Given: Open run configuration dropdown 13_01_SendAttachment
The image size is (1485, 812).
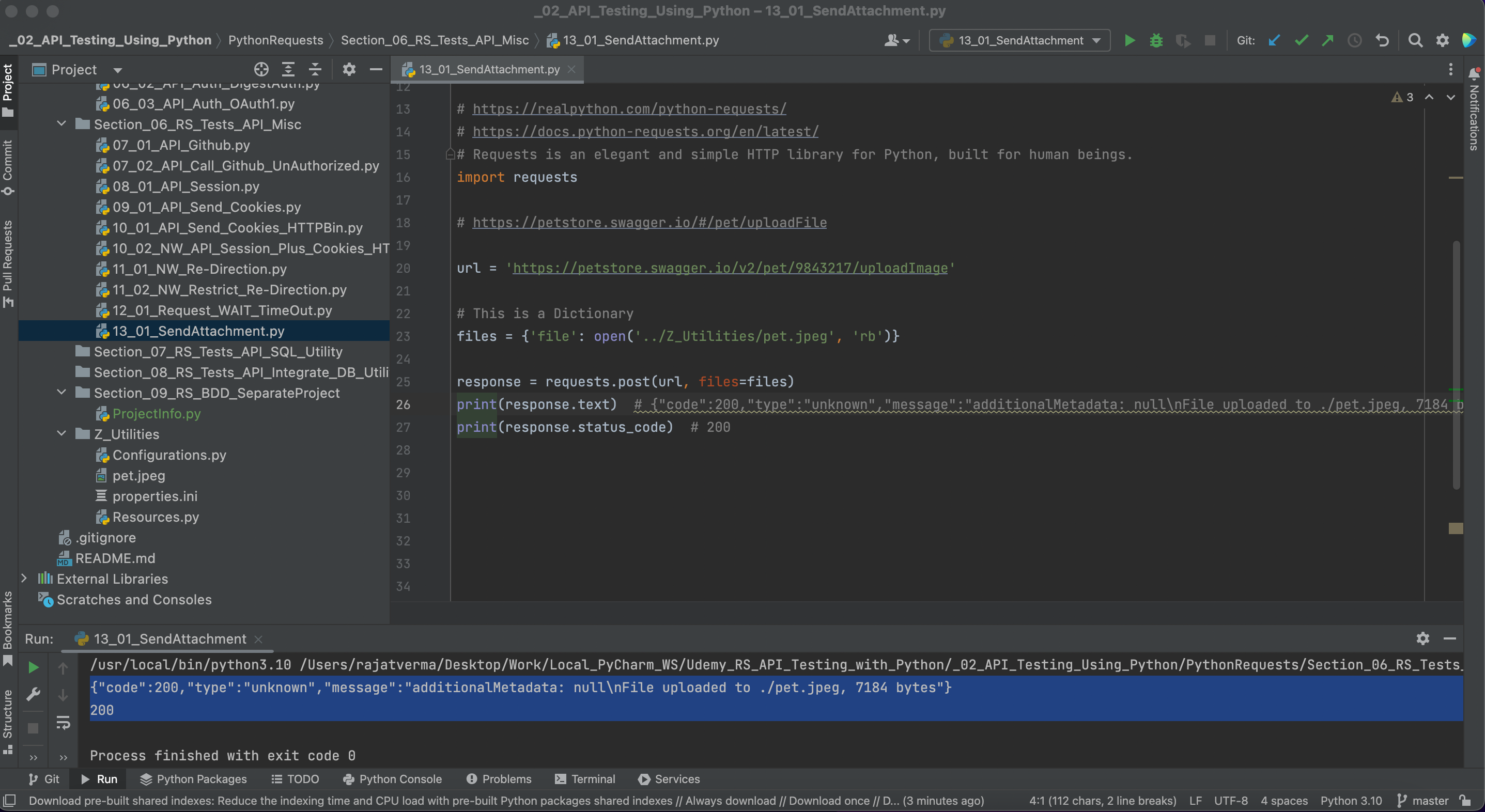Looking at the screenshot, I should click(1020, 40).
